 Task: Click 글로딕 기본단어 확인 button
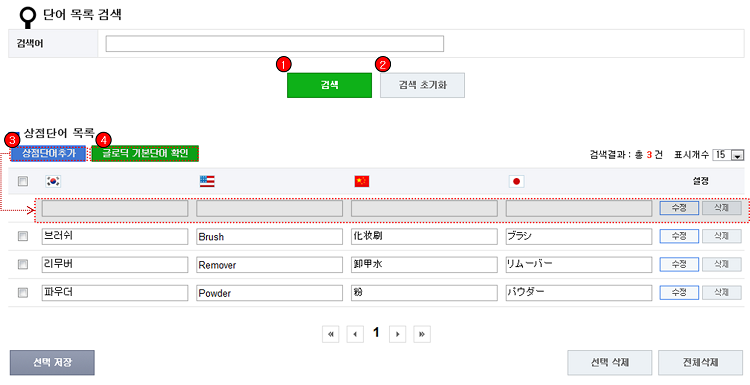tap(145, 154)
